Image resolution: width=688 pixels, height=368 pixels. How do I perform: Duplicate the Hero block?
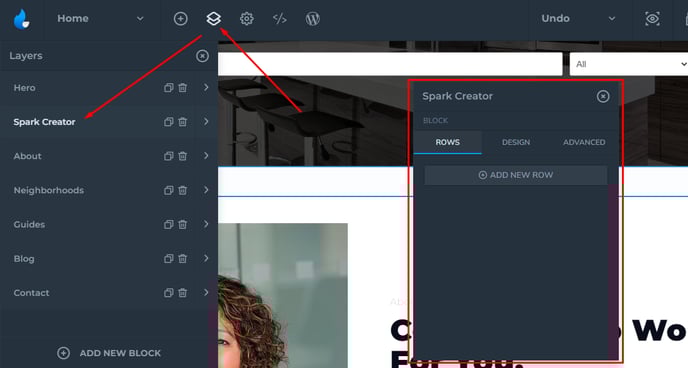168,88
